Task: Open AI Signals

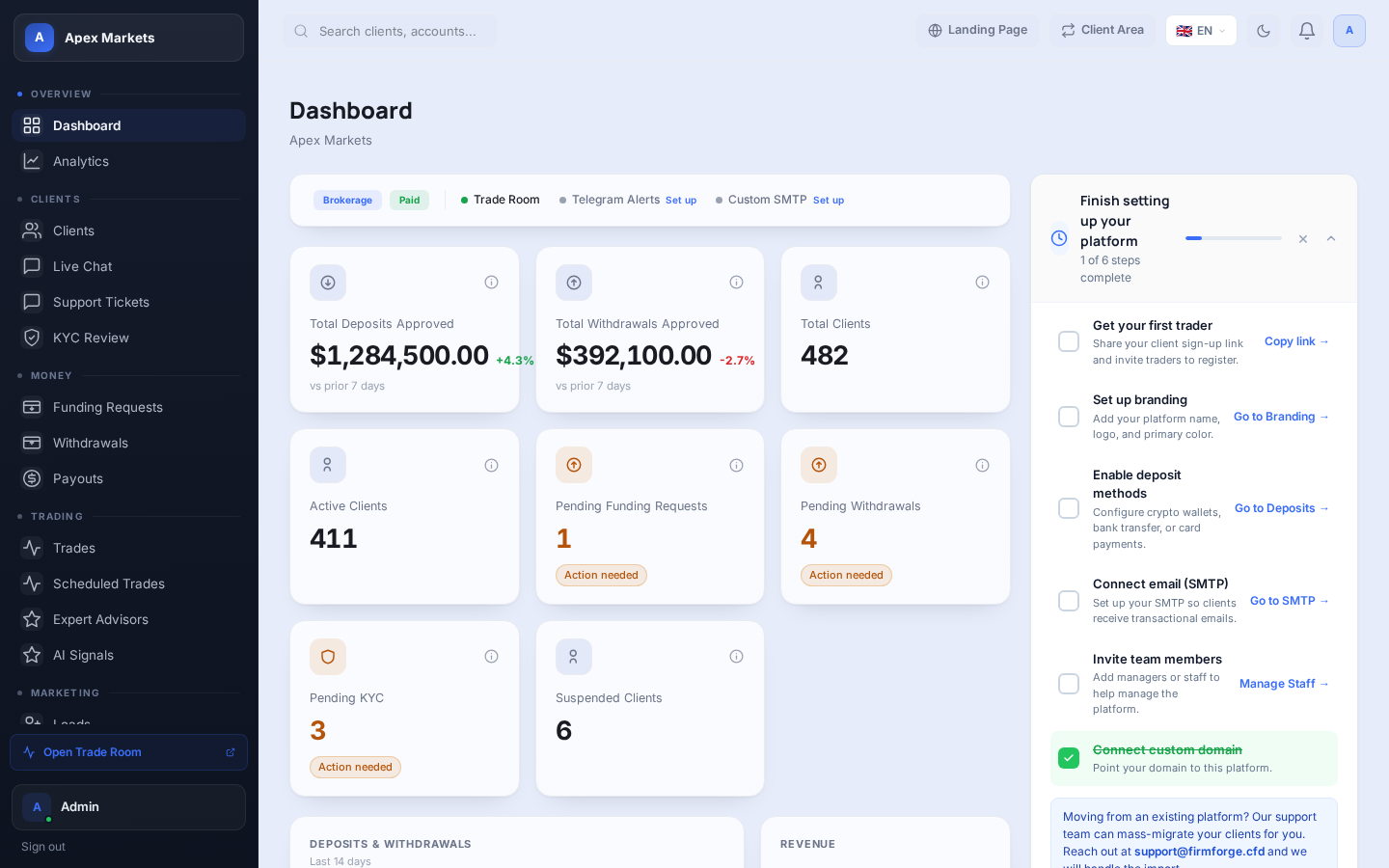Action: coord(128,655)
